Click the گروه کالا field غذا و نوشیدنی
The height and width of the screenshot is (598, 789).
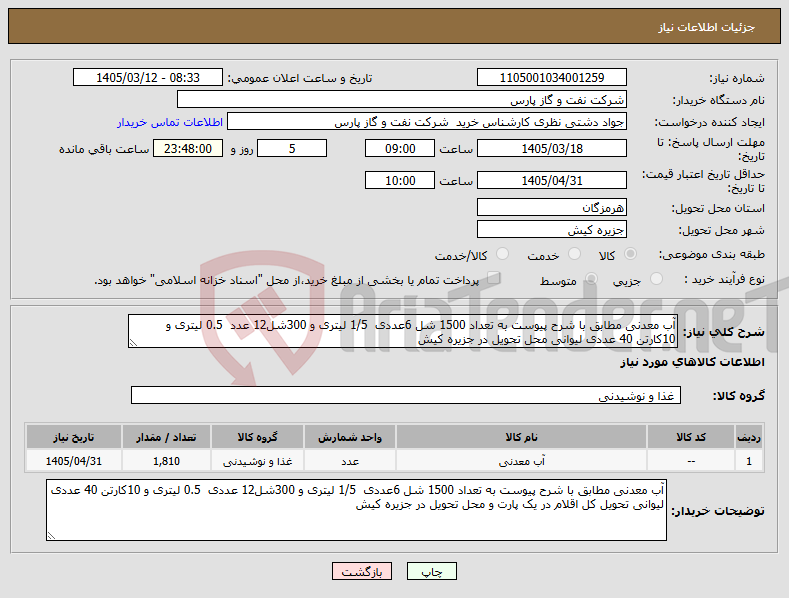(406, 395)
